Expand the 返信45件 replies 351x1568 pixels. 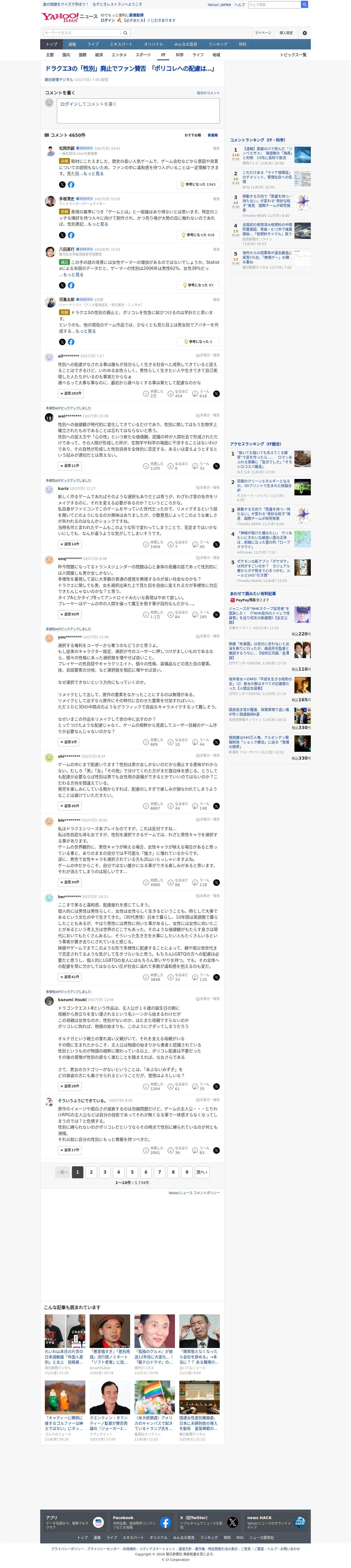[x=70, y=806]
